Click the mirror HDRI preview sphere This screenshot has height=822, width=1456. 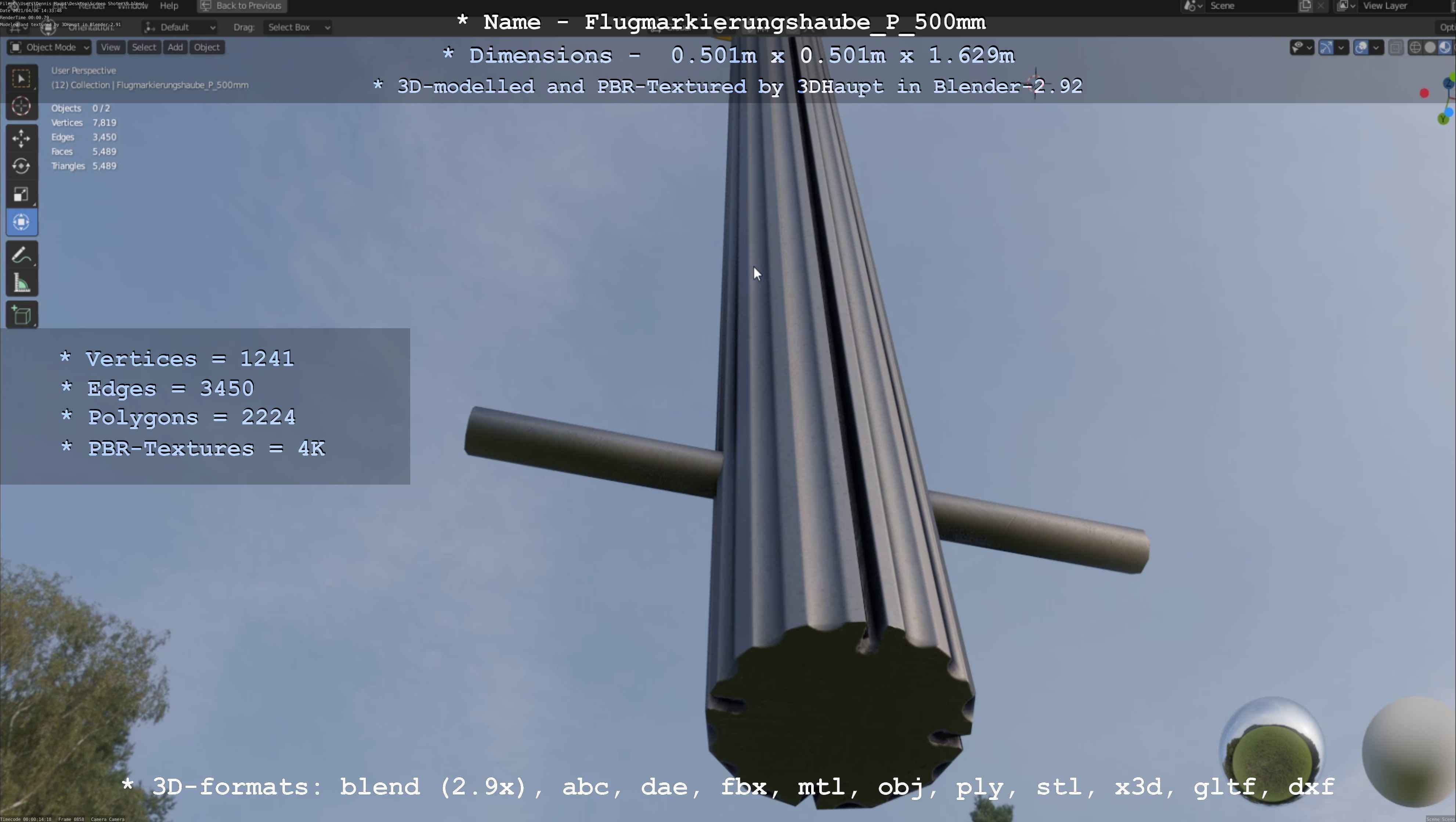pos(1272,750)
